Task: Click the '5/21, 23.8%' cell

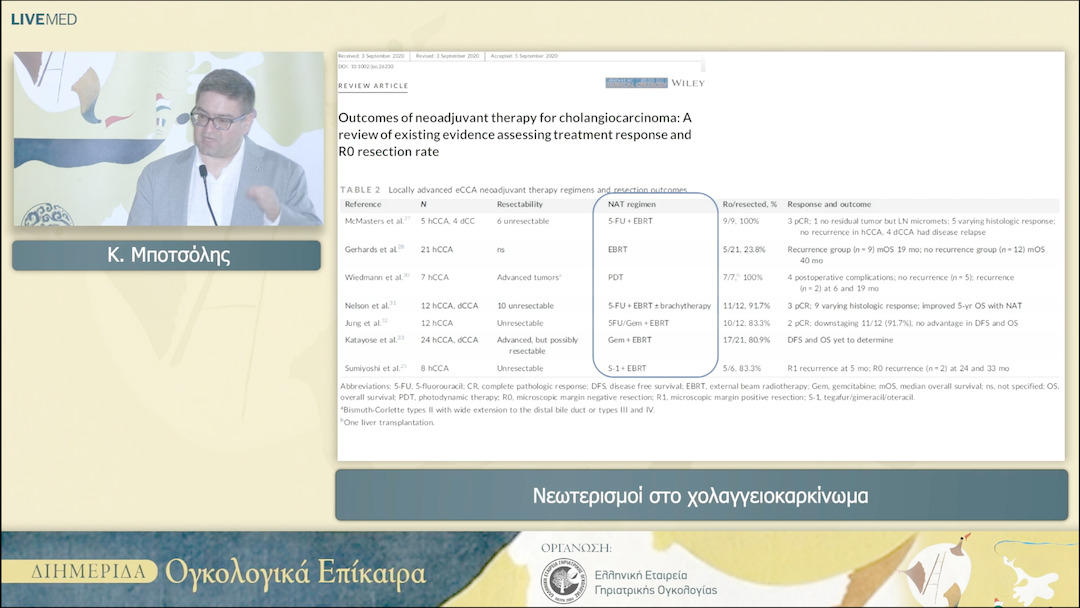Action: [x=744, y=249]
